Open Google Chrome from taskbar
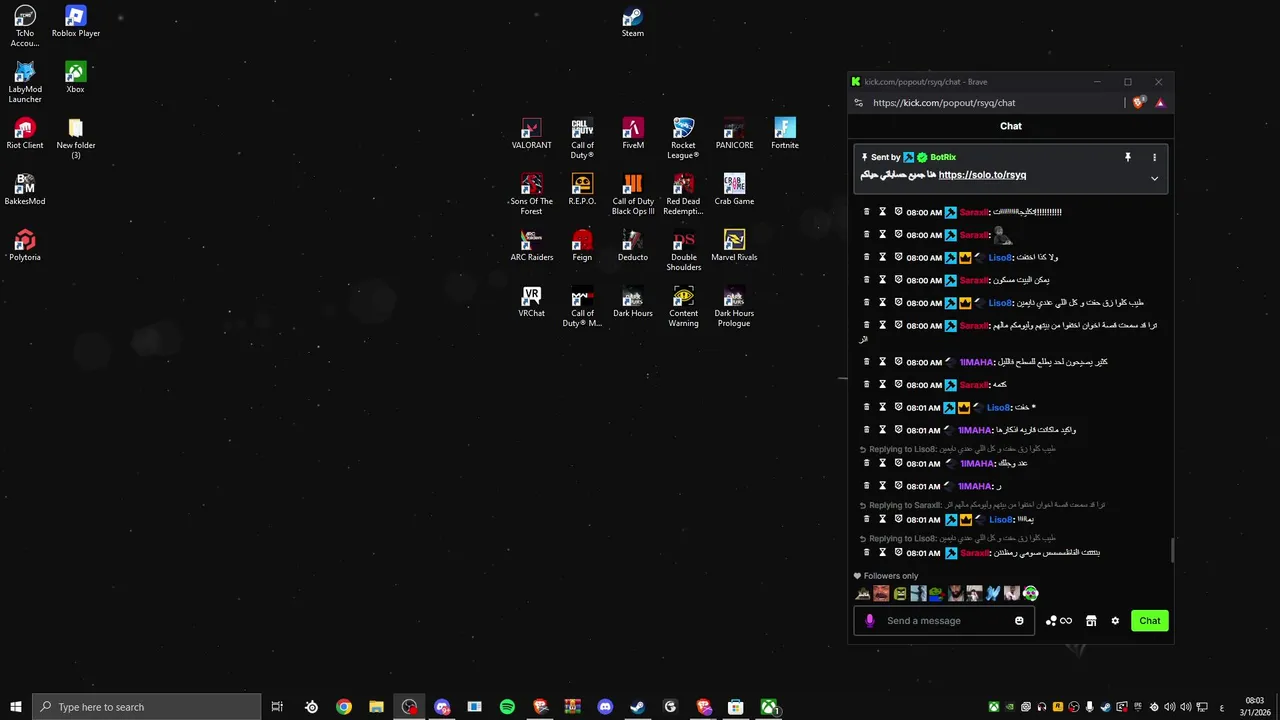 (344, 707)
